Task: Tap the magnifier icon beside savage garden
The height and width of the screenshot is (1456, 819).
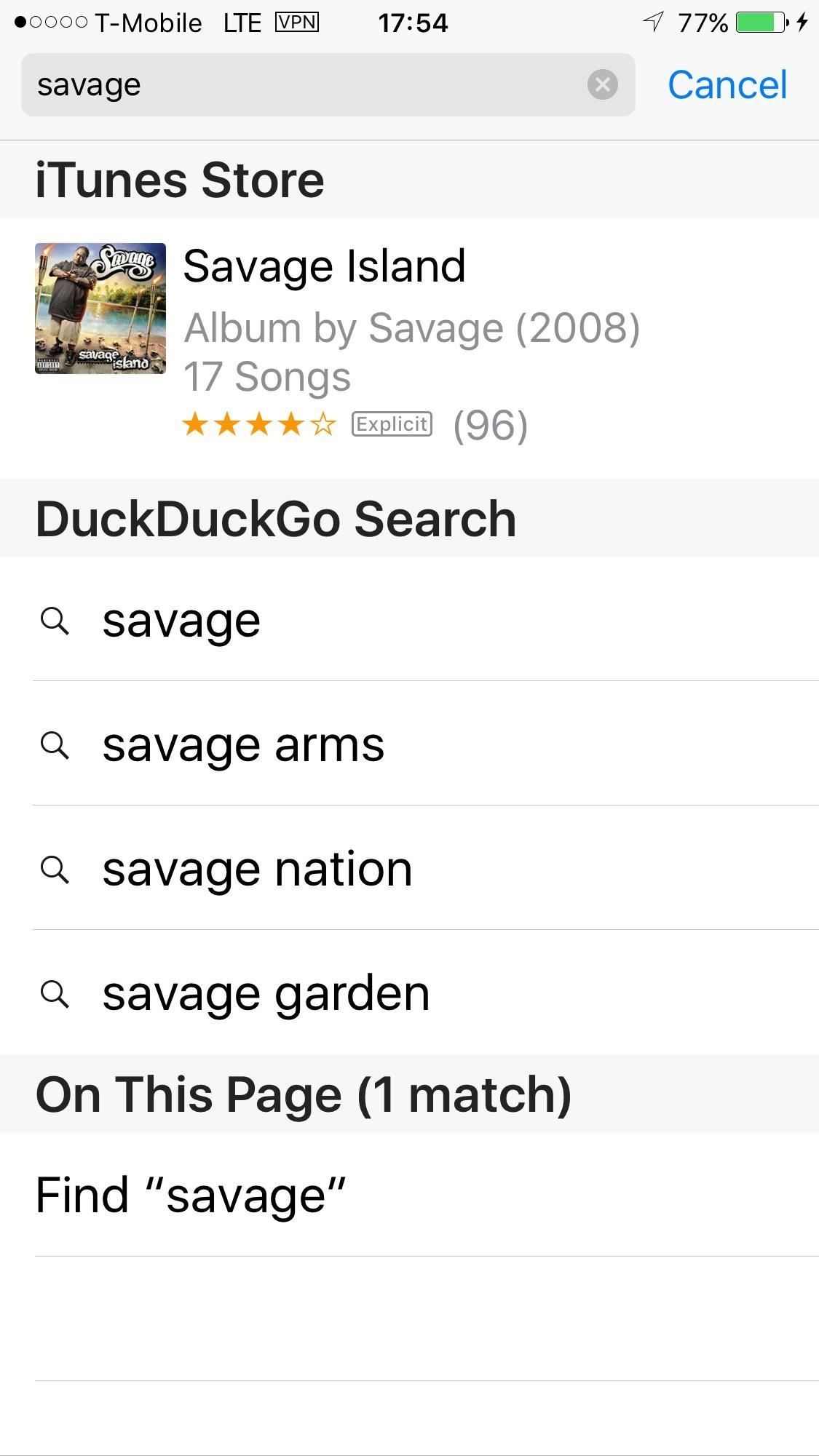Action: pyautogui.click(x=55, y=994)
